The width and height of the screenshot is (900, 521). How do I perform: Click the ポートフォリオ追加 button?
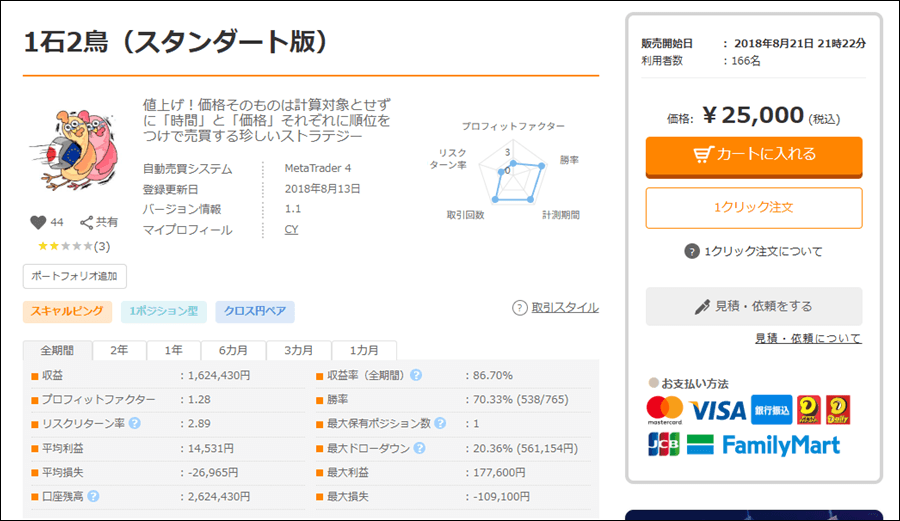pyautogui.click(x=75, y=276)
